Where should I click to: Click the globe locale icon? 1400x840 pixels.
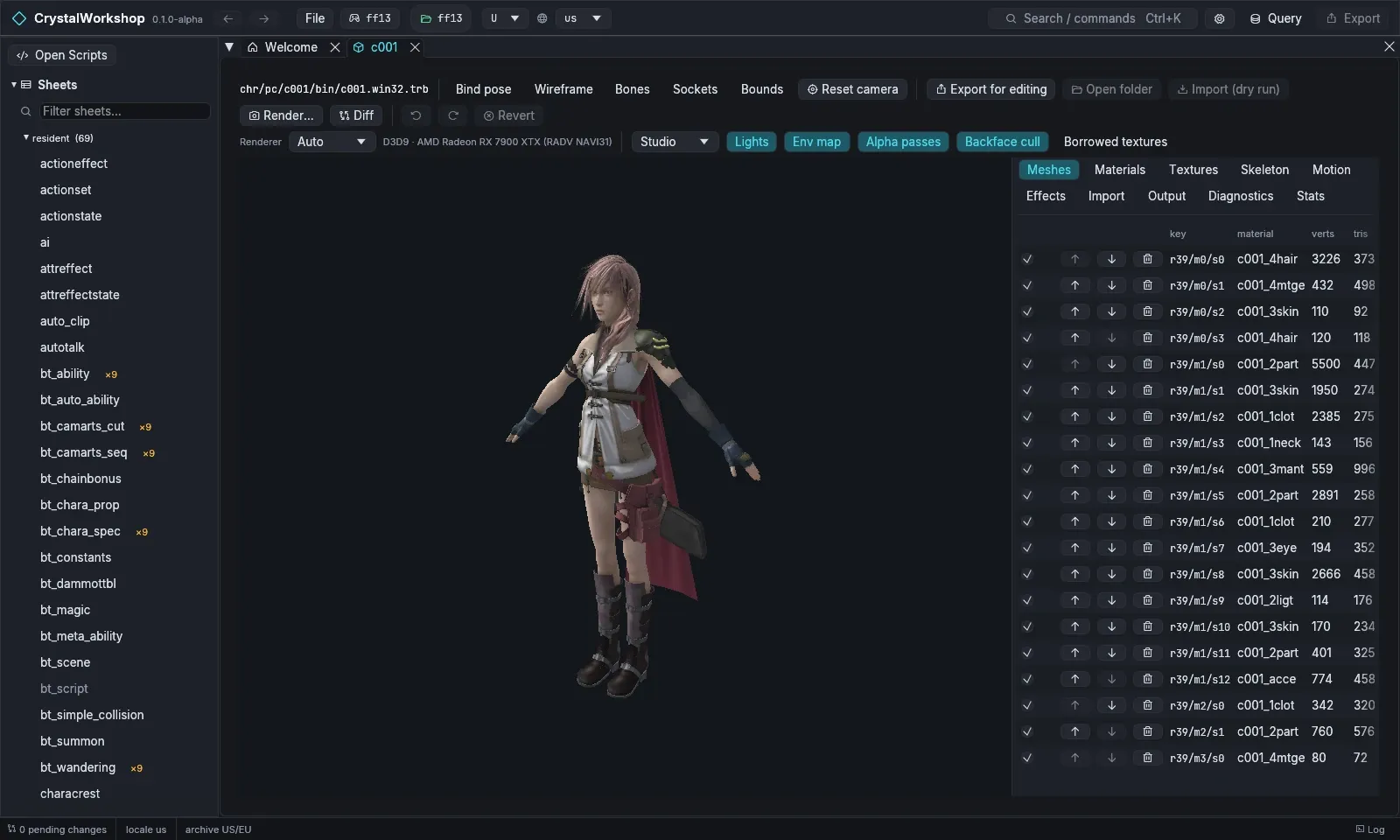542,18
